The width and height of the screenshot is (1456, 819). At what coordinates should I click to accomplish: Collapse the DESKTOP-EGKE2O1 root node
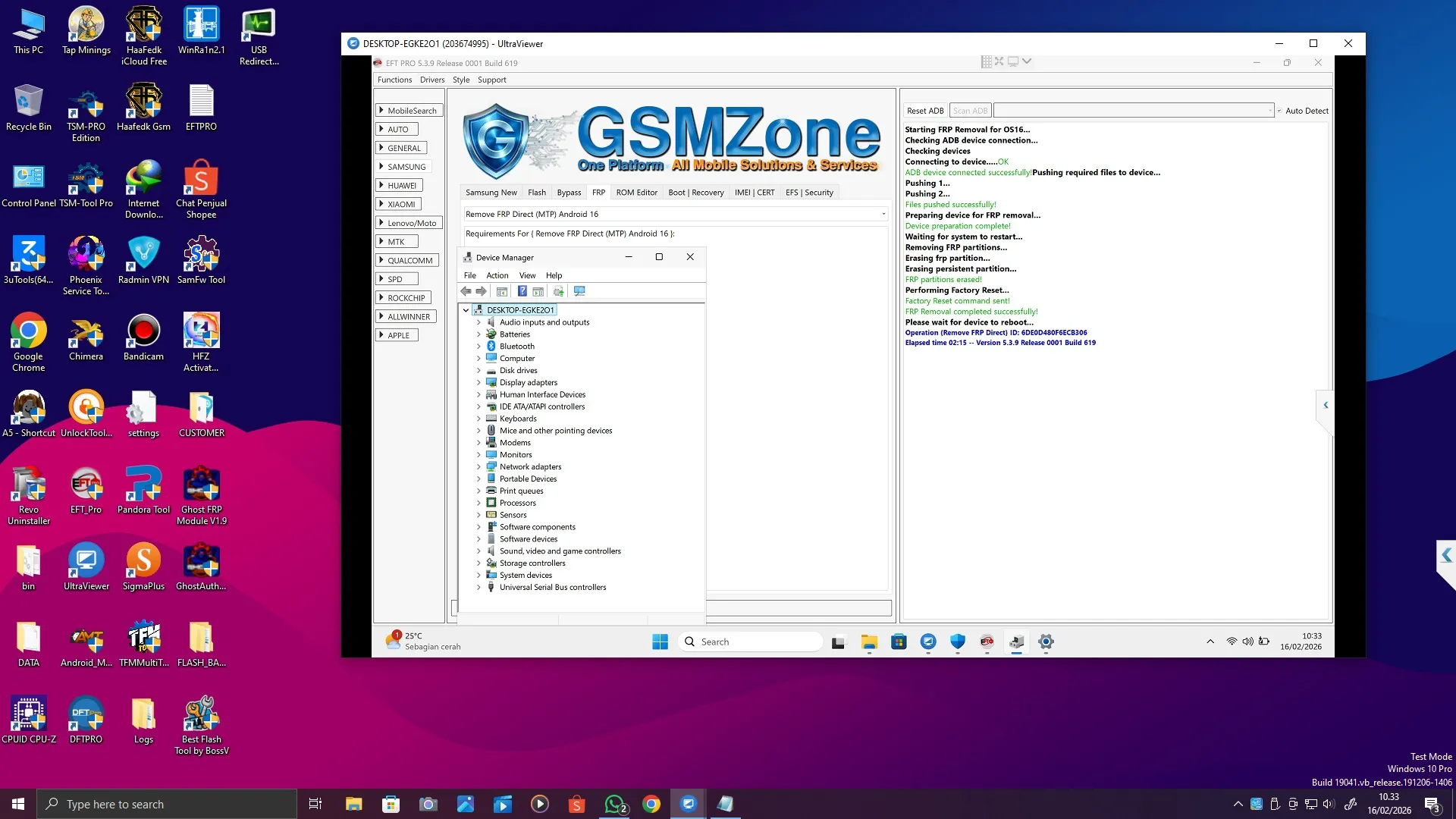tap(466, 310)
